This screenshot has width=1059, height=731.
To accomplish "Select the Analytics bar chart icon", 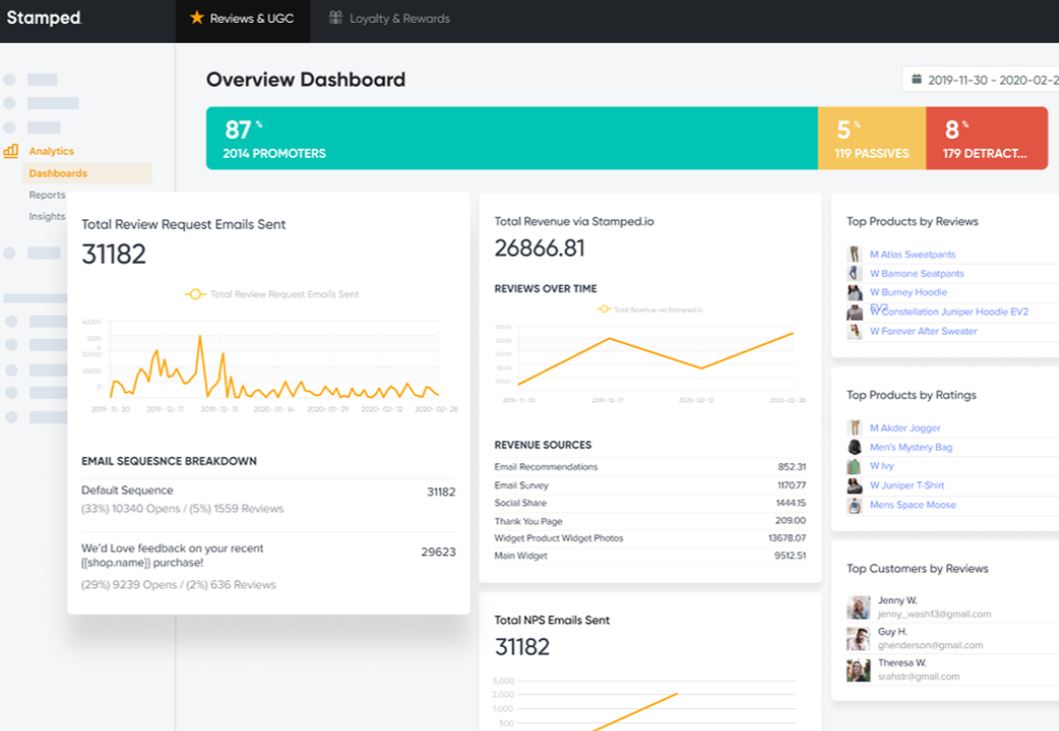I will [x=11, y=151].
